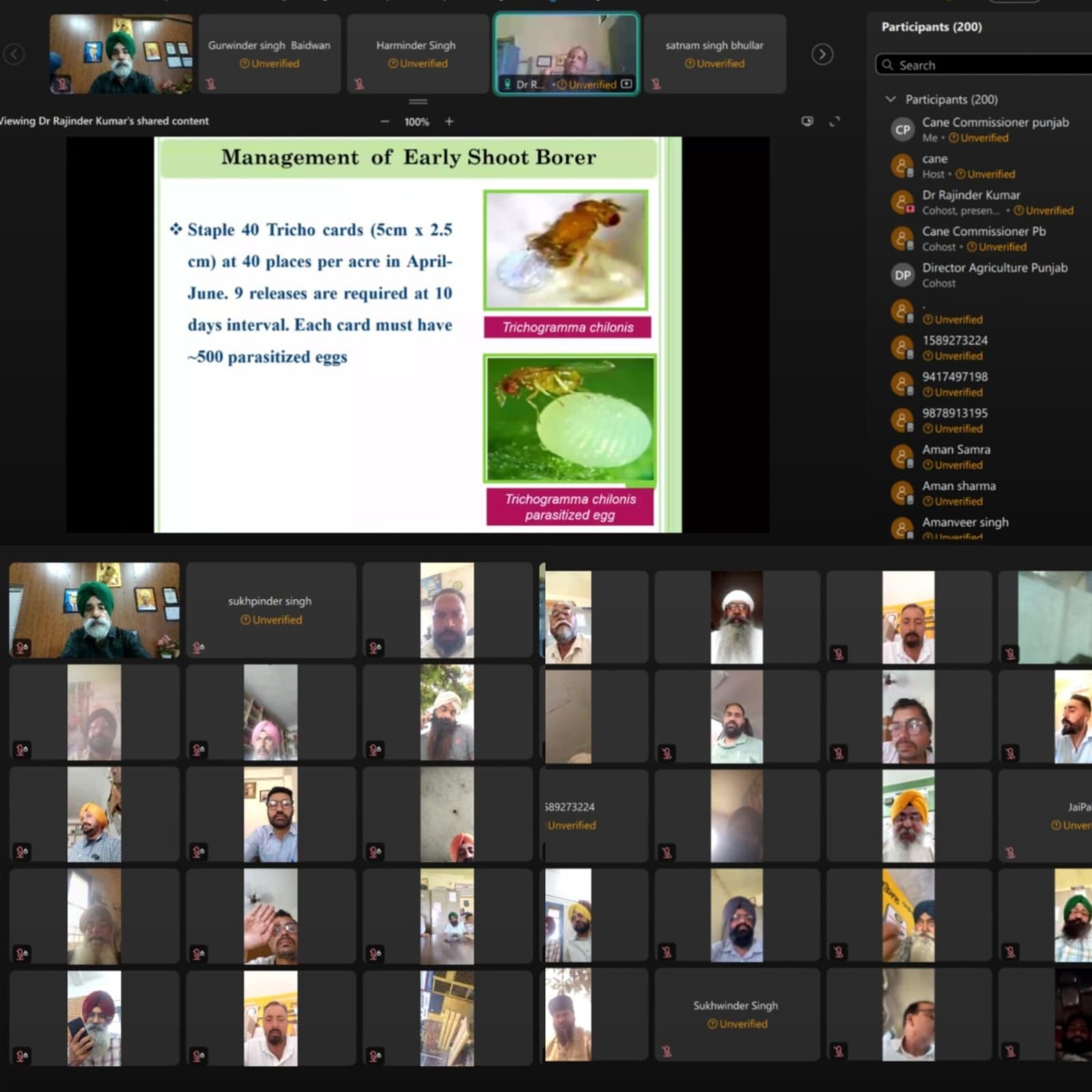Click the 100% zoom level label
This screenshot has height=1092, width=1092.
(417, 122)
